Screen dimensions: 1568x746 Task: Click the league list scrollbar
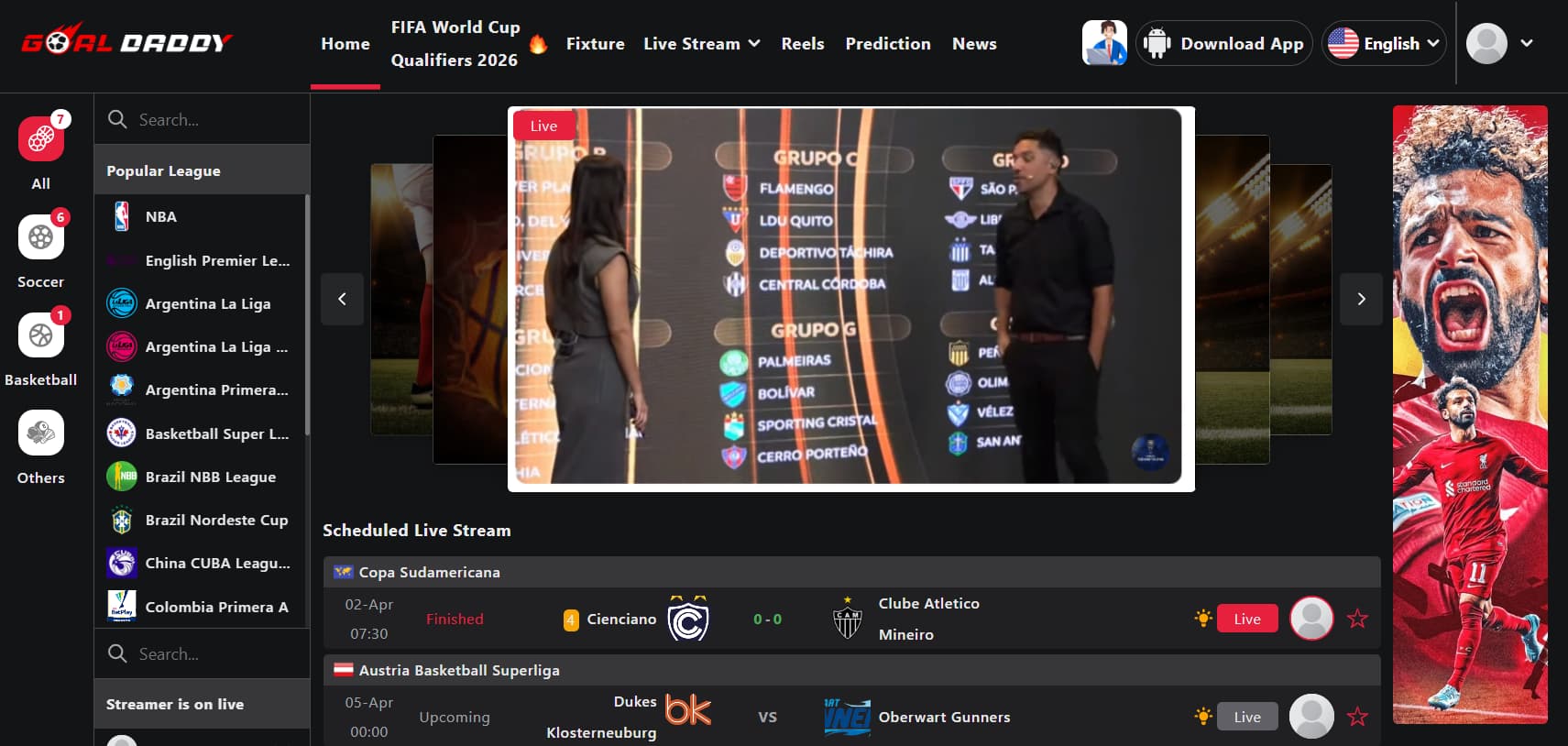point(307,314)
